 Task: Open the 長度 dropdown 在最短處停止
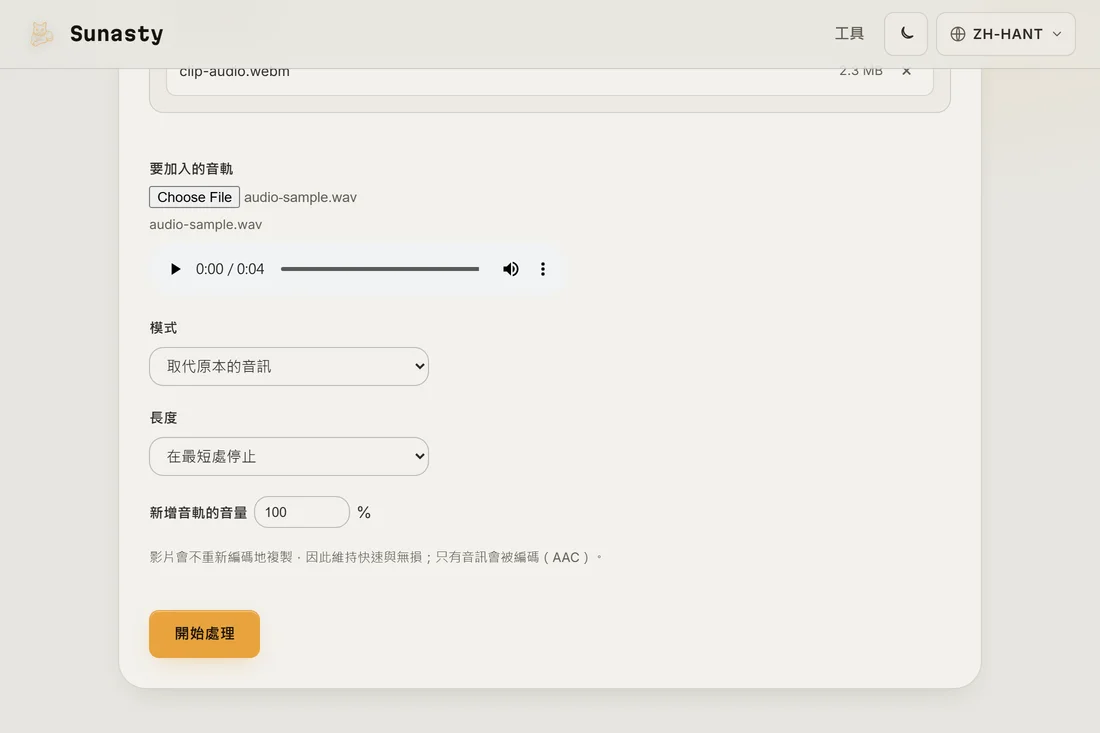[289, 457]
